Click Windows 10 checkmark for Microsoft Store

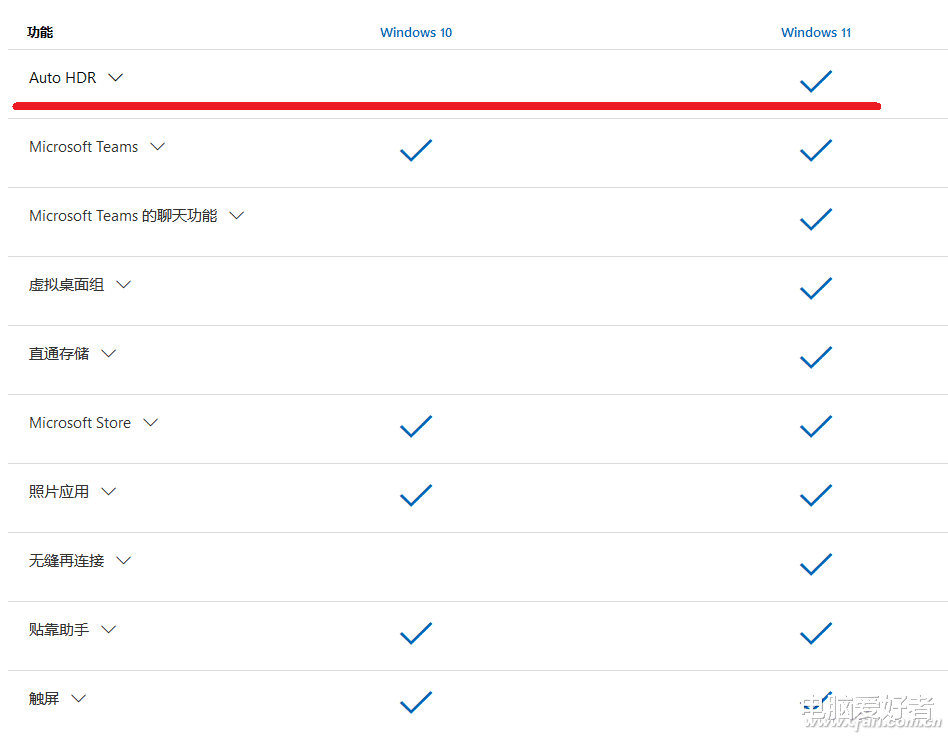click(x=416, y=426)
